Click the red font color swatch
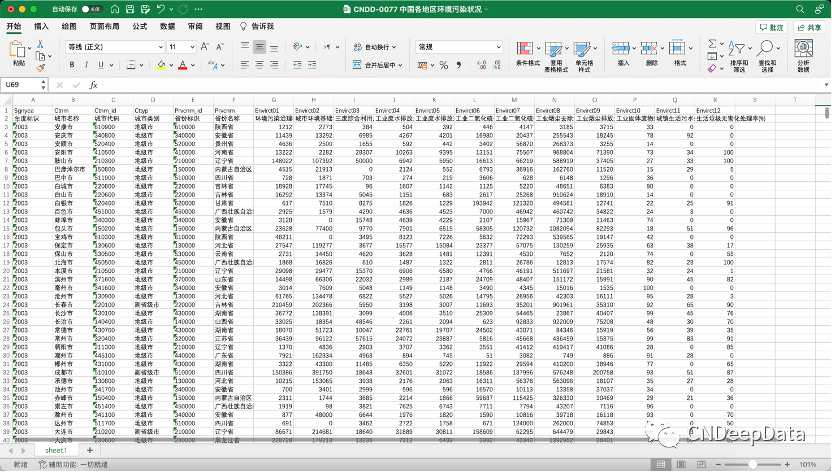 tap(183, 65)
